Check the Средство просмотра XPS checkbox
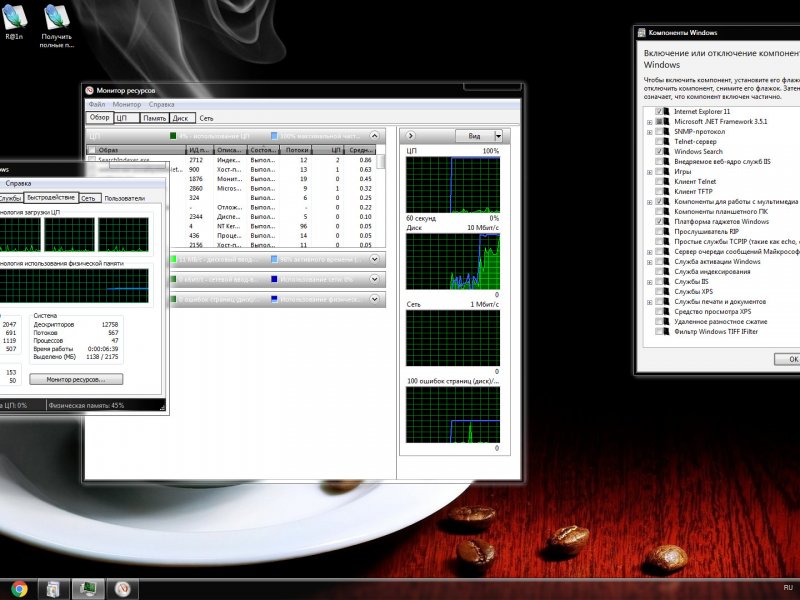800x600 pixels. point(659,312)
